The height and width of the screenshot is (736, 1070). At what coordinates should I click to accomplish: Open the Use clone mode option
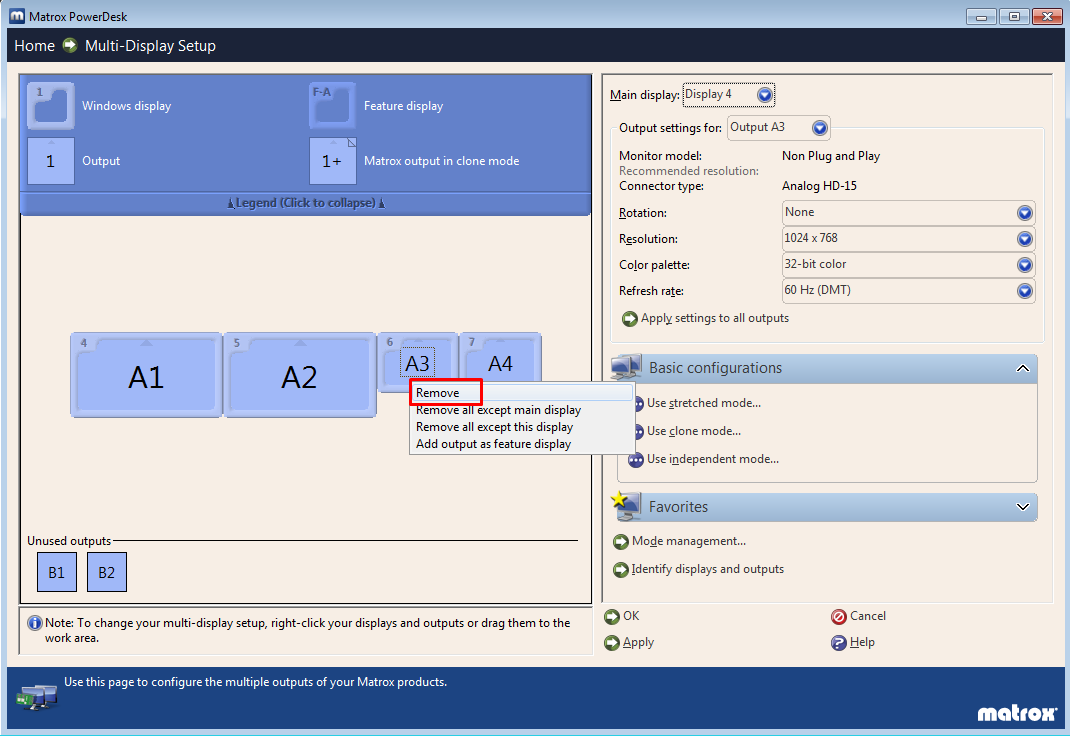tap(692, 431)
